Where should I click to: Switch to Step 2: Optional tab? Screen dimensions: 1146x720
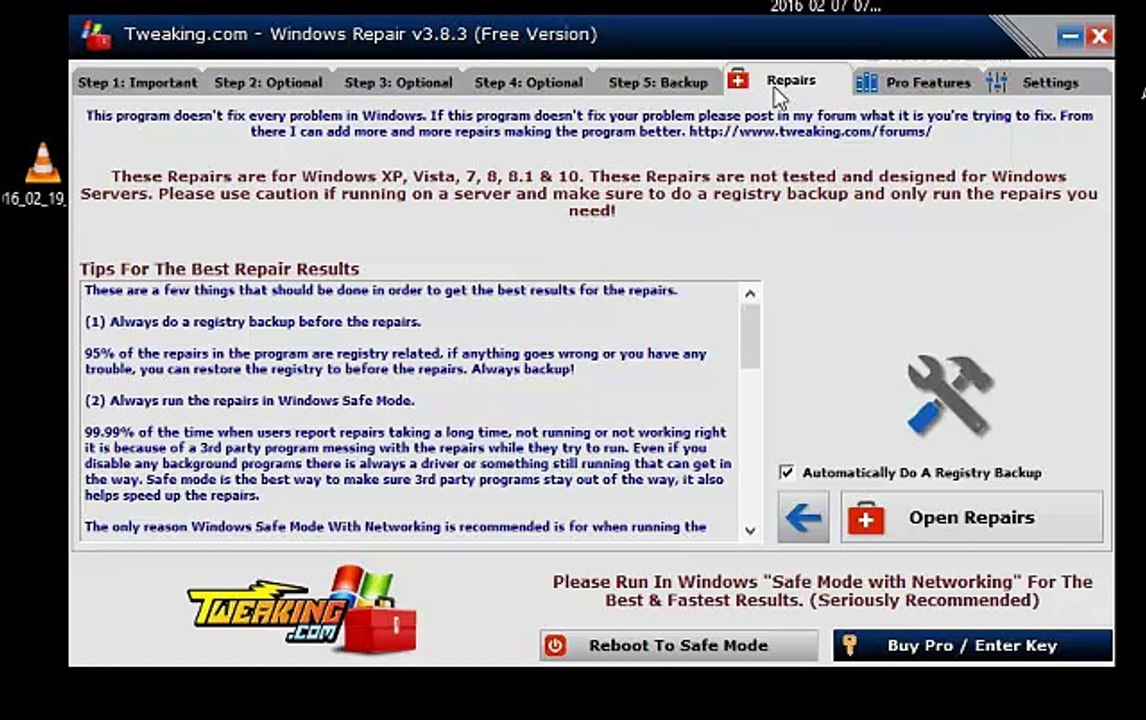click(x=268, y=83)
